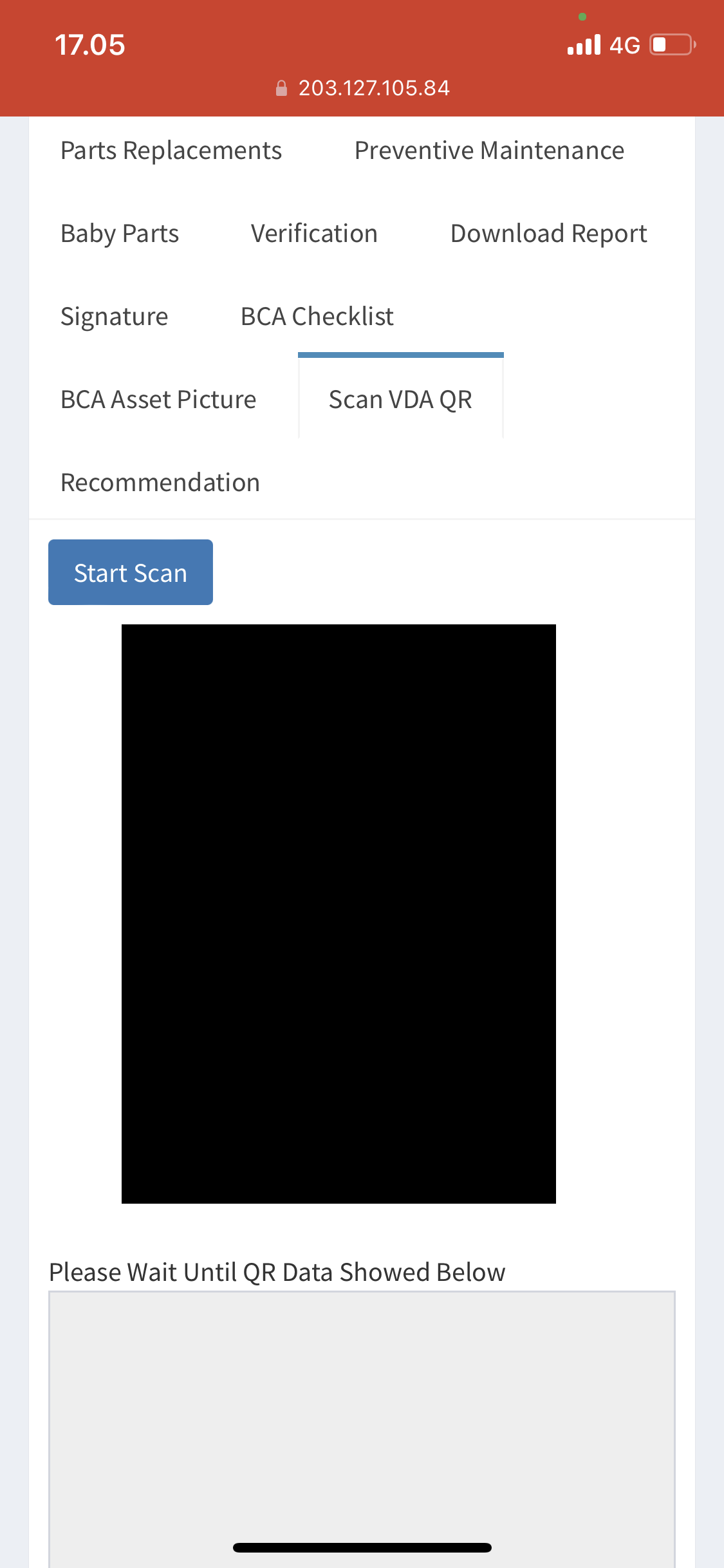This screenshot has height=1568, width=724.
Task: Click the QR data result text area
Action: 362,1429
